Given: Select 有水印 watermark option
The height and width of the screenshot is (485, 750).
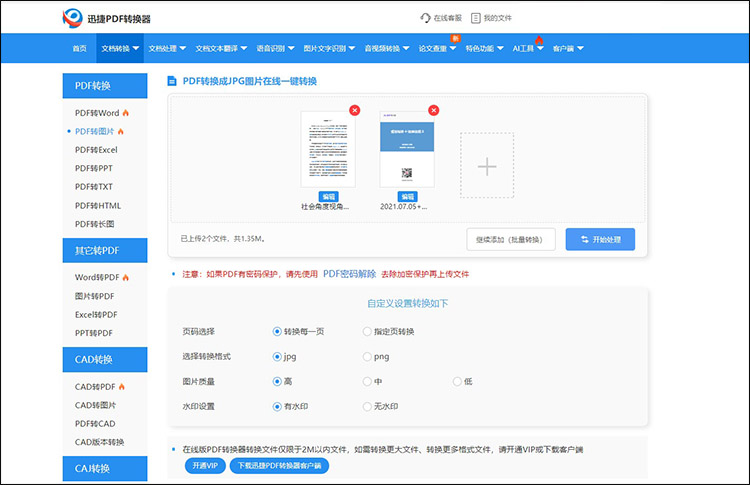Looking at the screenshot, I should coord(276,407).
